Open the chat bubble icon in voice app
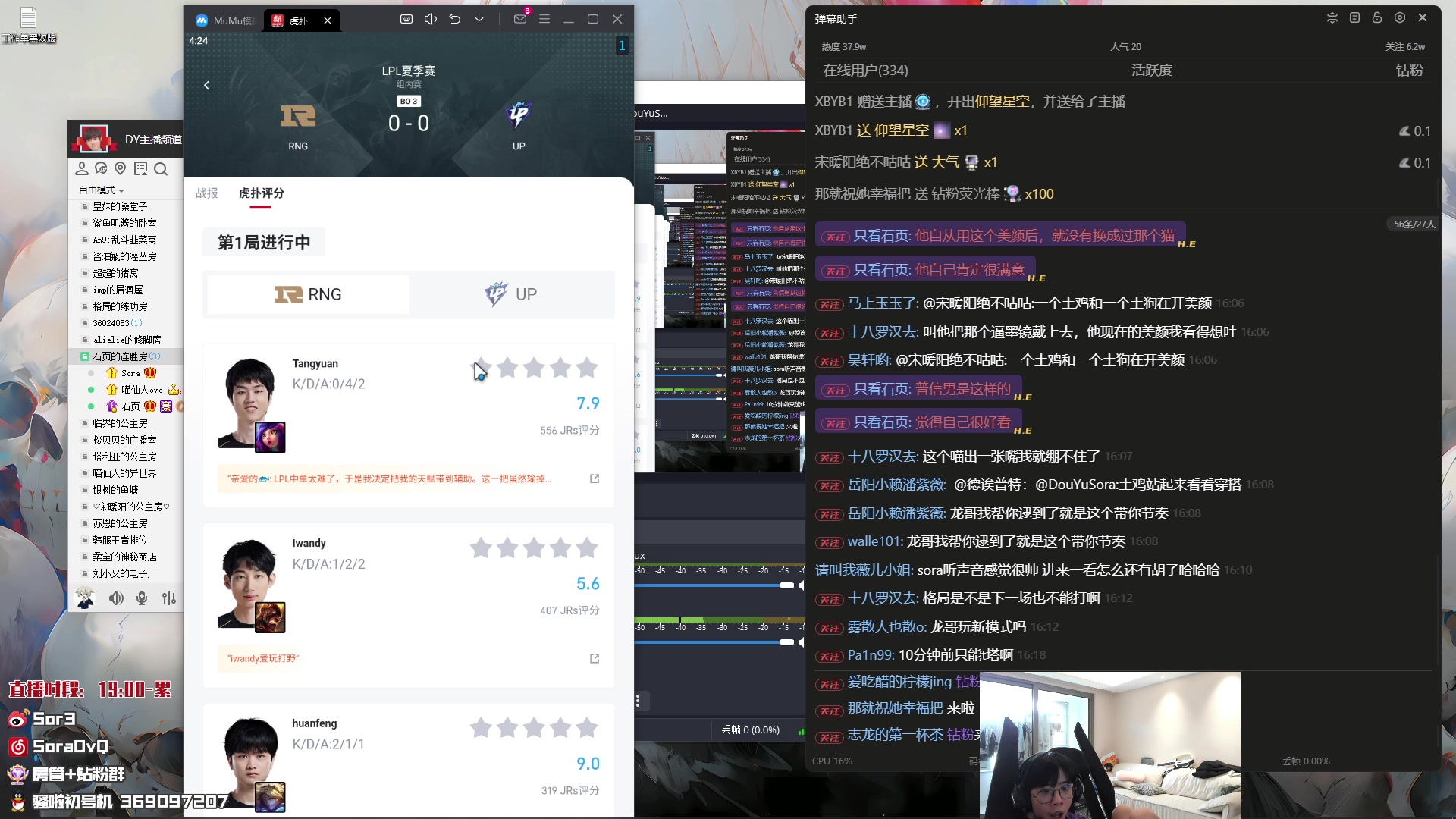Viewport: 1456px width, 819px height. point(101,168)
